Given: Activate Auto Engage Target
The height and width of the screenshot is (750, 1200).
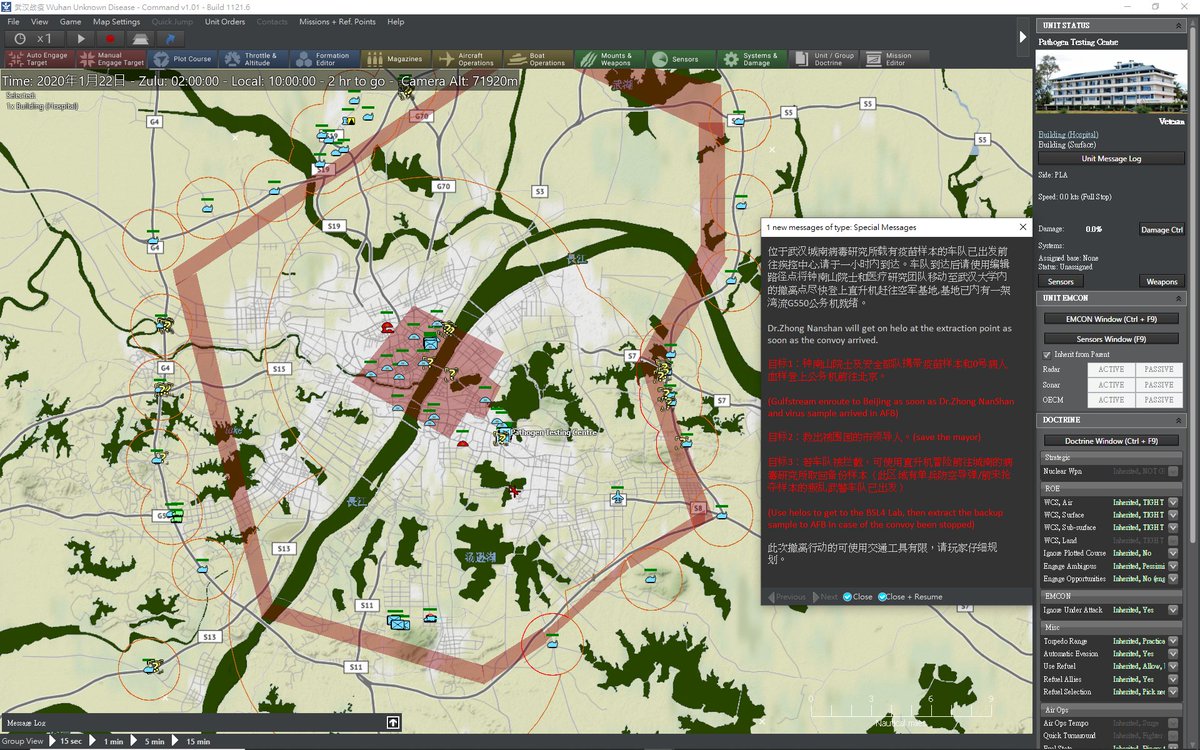Looking at the screenshot, I should (39, 59).
